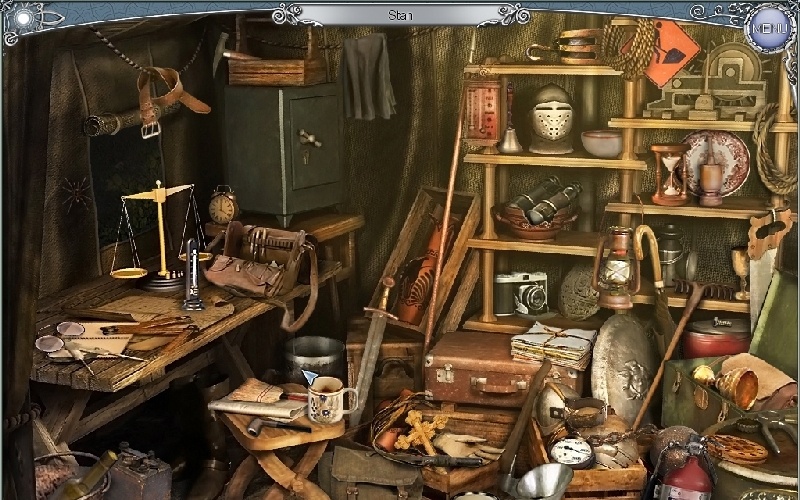The image size is (800, 500).
Task: Click the folded newspaper on stool
Action: coord(257,407)
